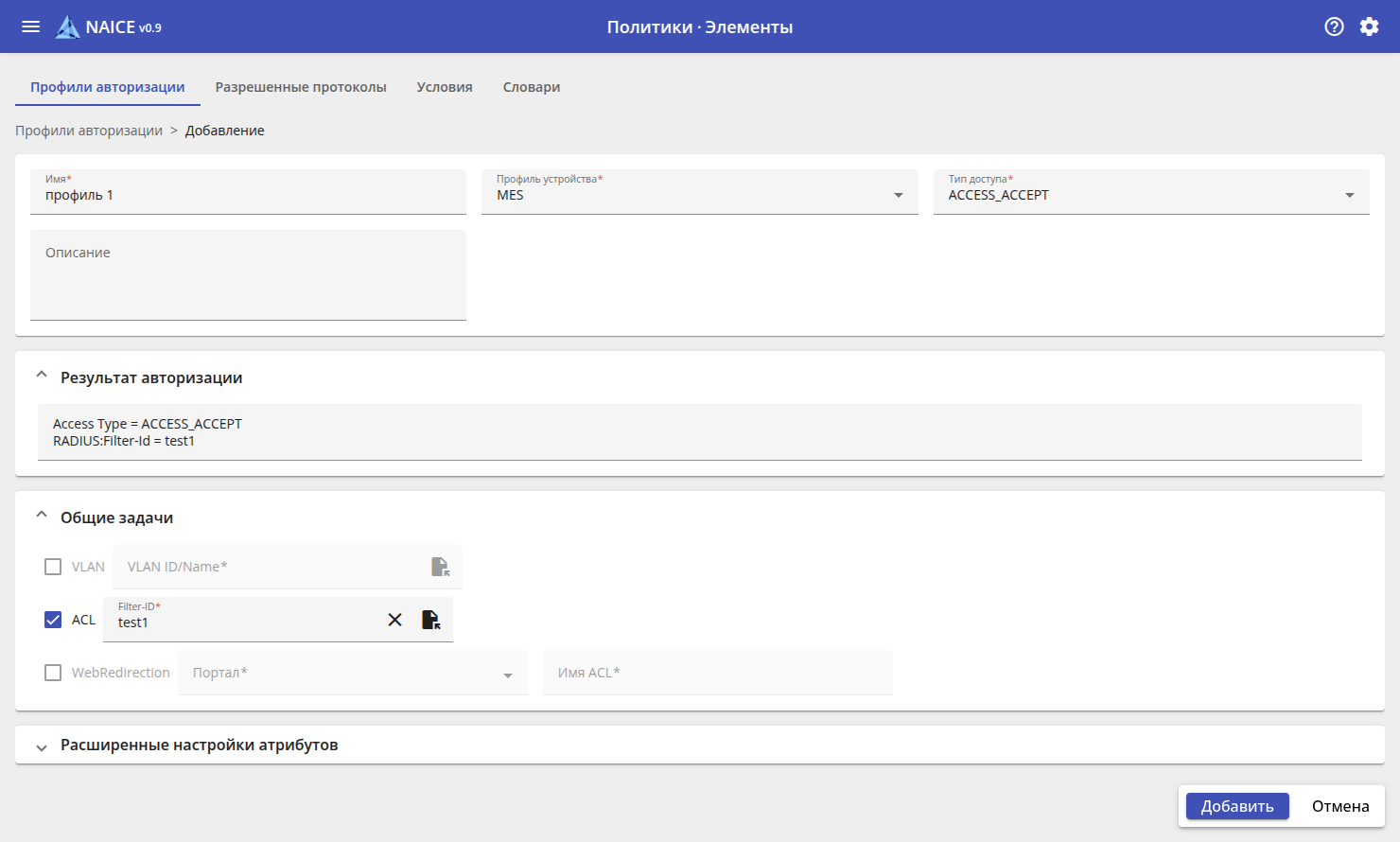Enable the WebRedirection checkbox
This screenshot has height=842, width=1400.
(x=53, y=673)
